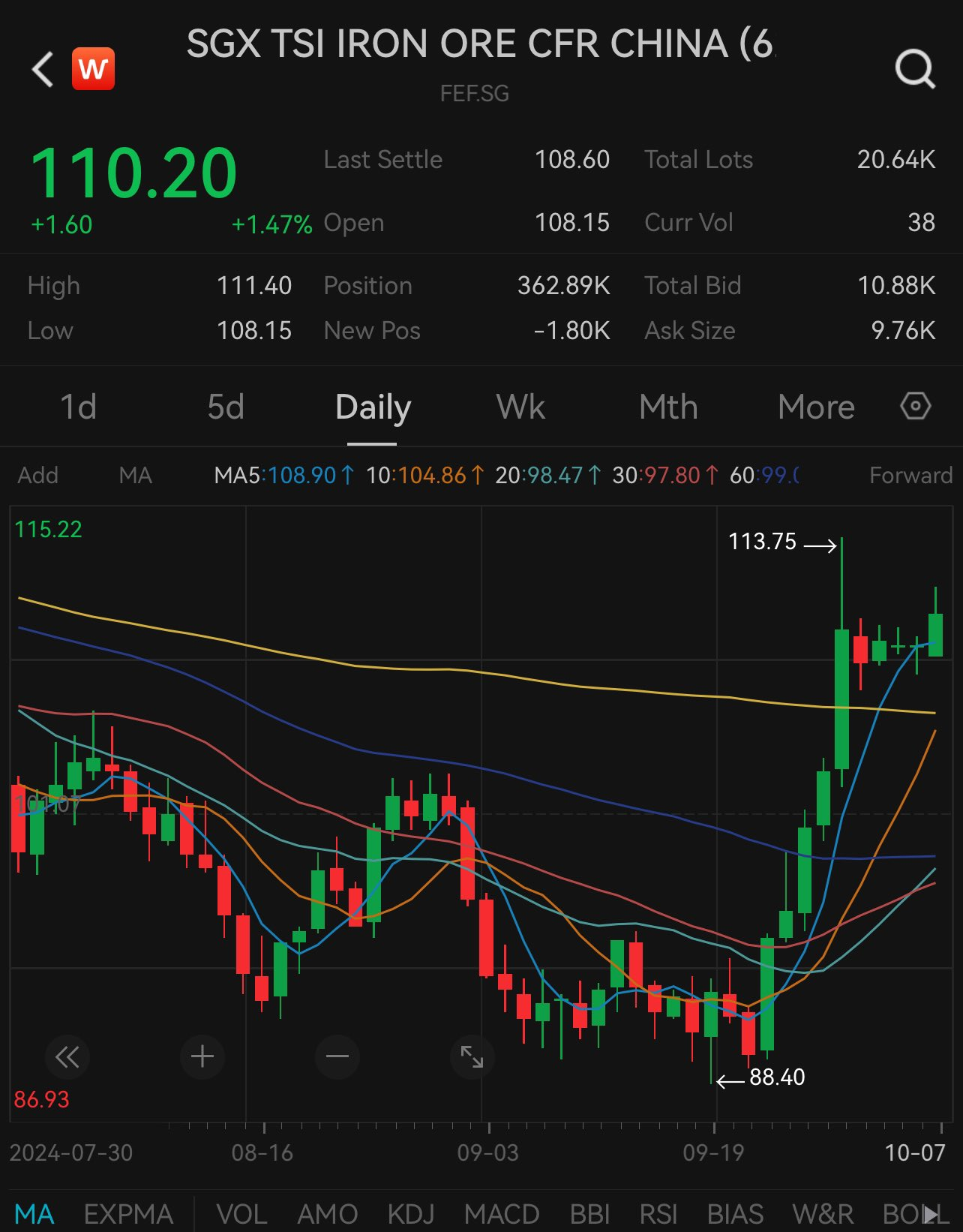This screenshot has width=963, height=1232.
Task: Switch to 5d timeframe tab
Action: pos(226,407)
